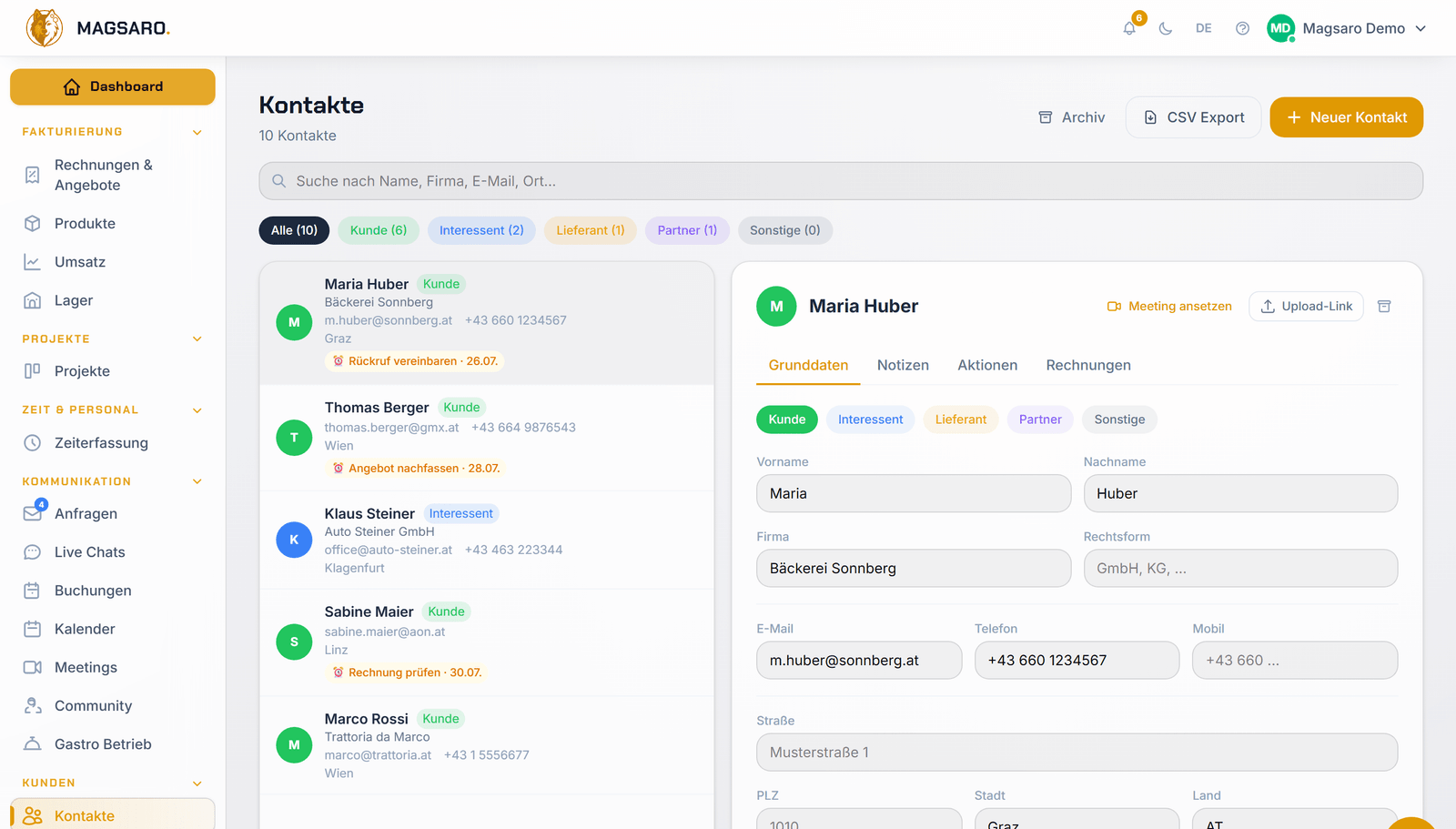Click the MD user avatar

pyautogui.click(x=1280, y=28)
